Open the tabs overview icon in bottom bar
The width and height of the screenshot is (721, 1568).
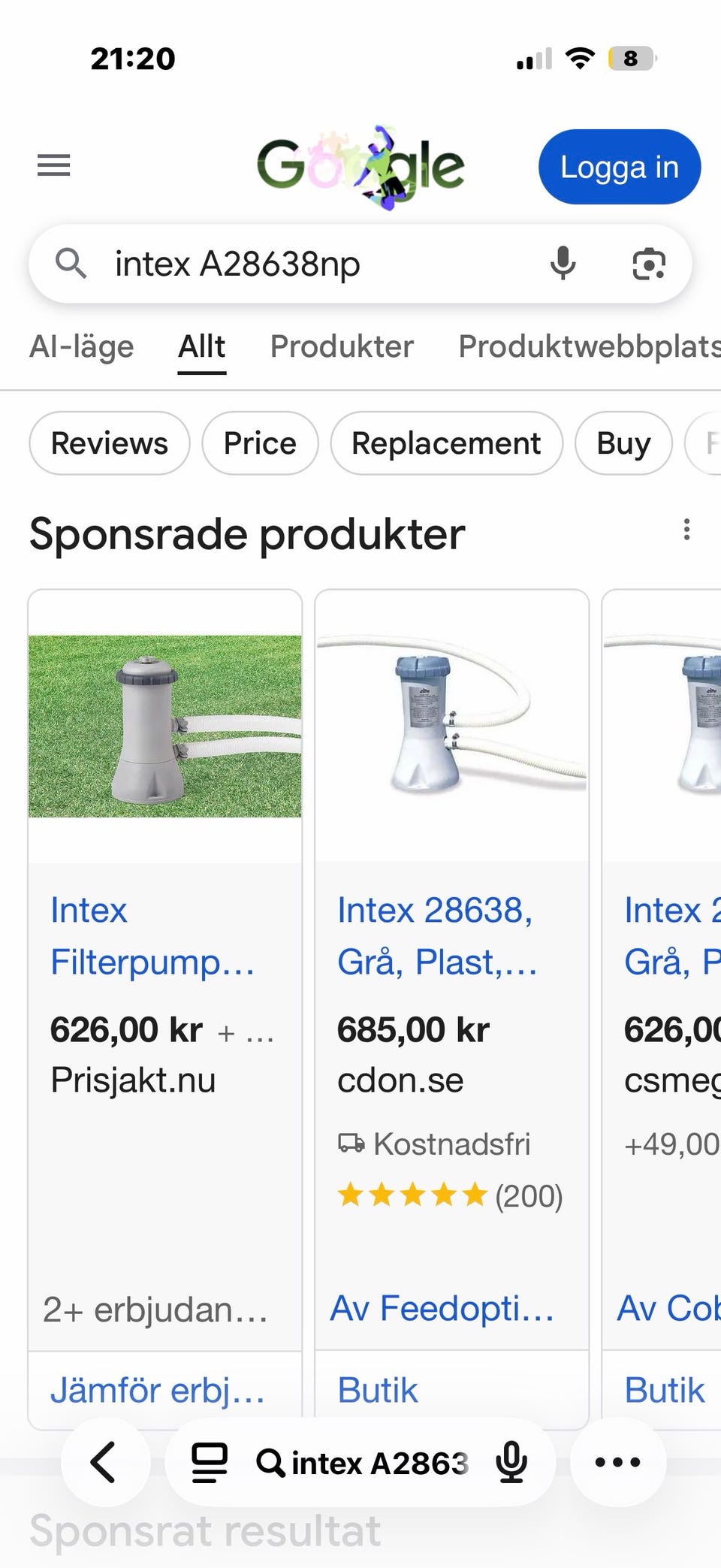pyautogui.click(x=210, y=1462)
